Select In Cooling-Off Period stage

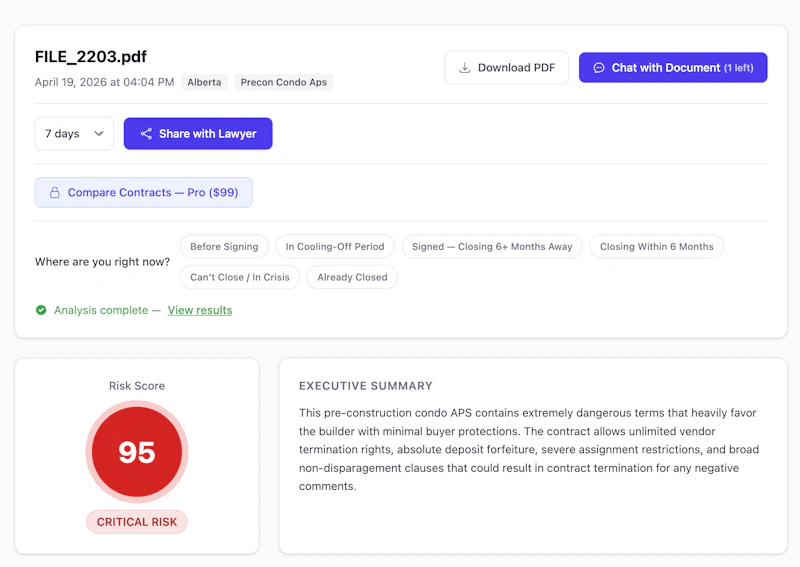[x=335, y=246]
